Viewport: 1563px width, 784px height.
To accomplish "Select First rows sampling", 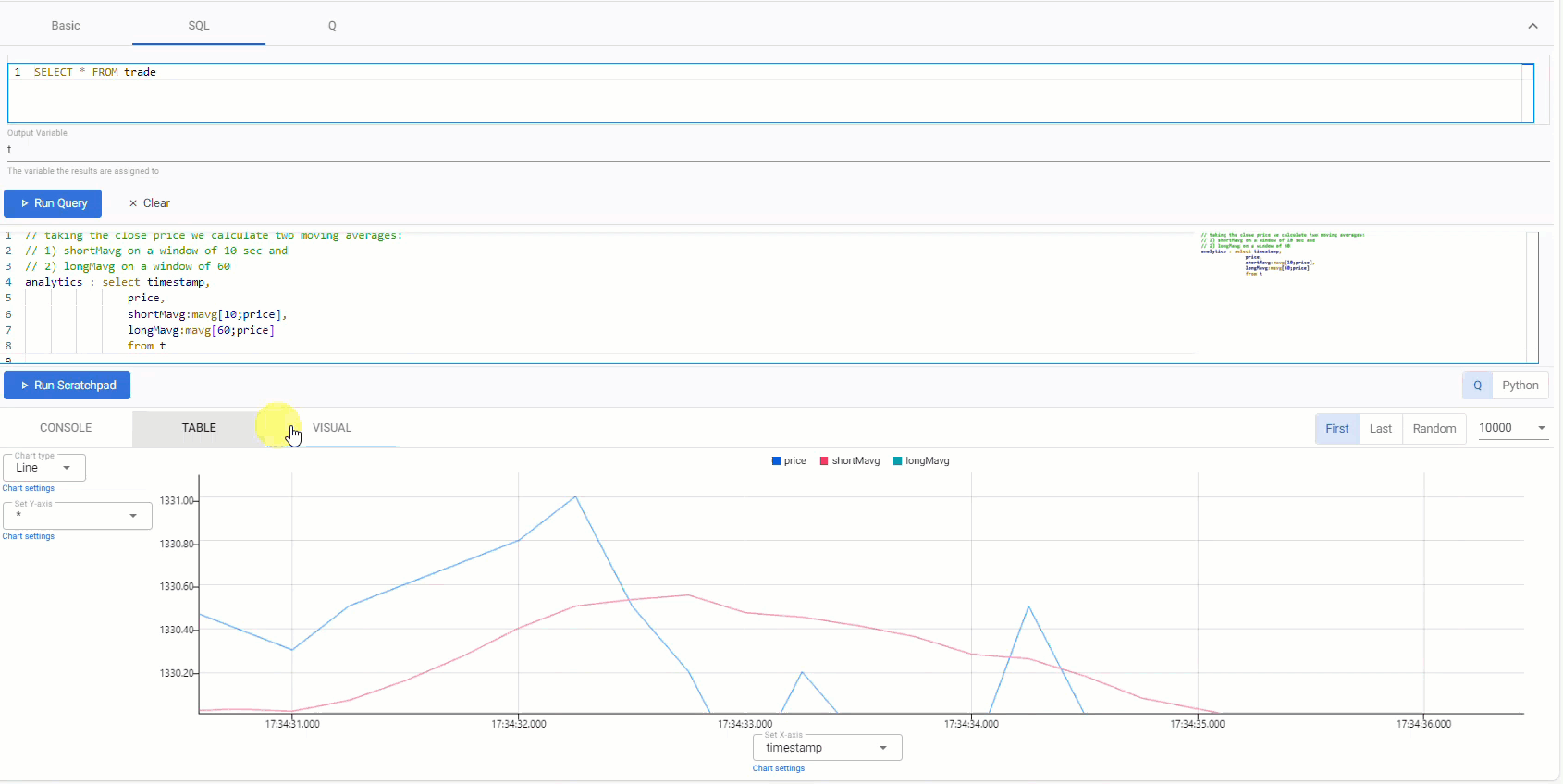I will pos(1337,429).
